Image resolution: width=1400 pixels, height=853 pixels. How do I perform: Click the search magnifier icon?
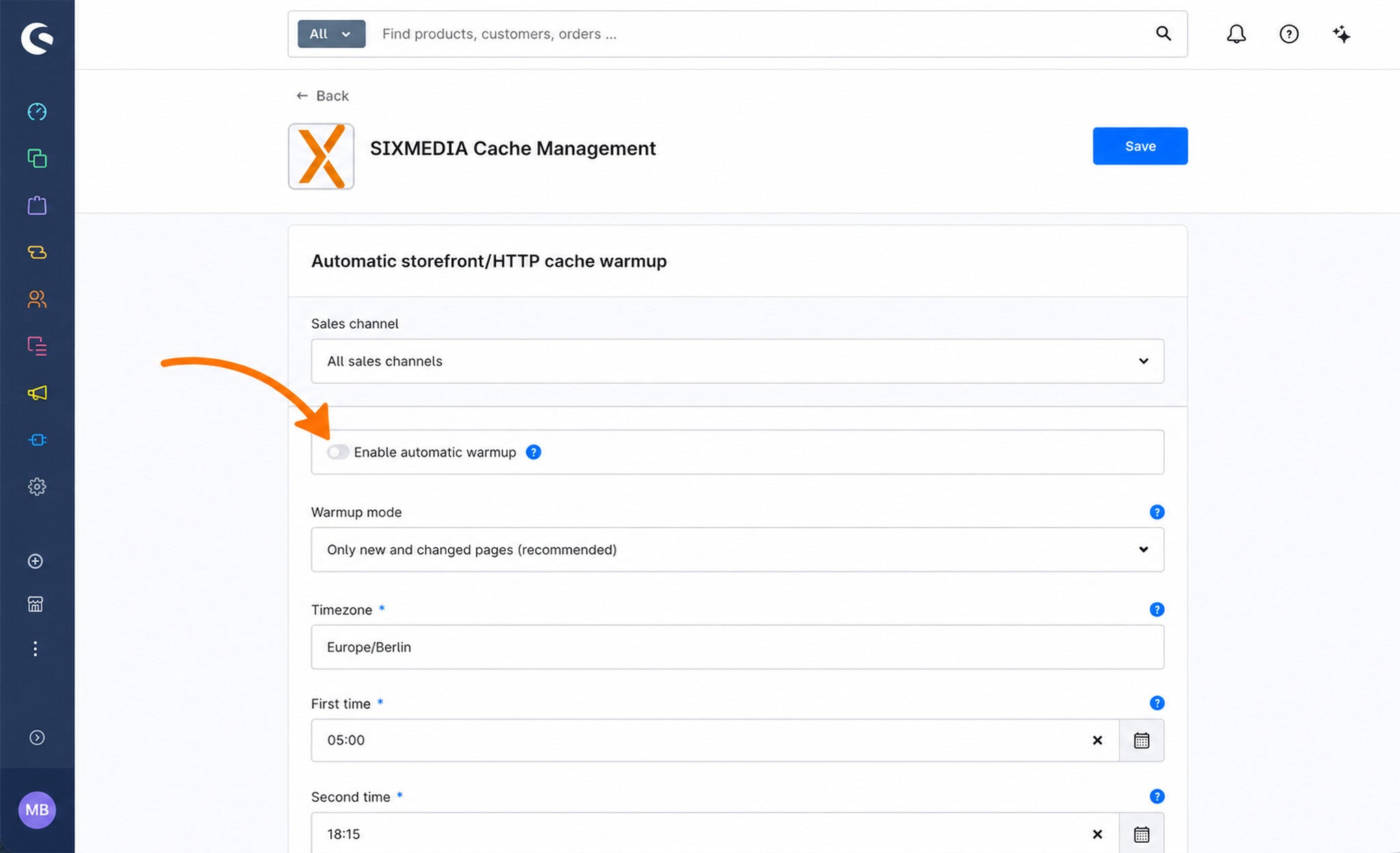[1163, 33]
